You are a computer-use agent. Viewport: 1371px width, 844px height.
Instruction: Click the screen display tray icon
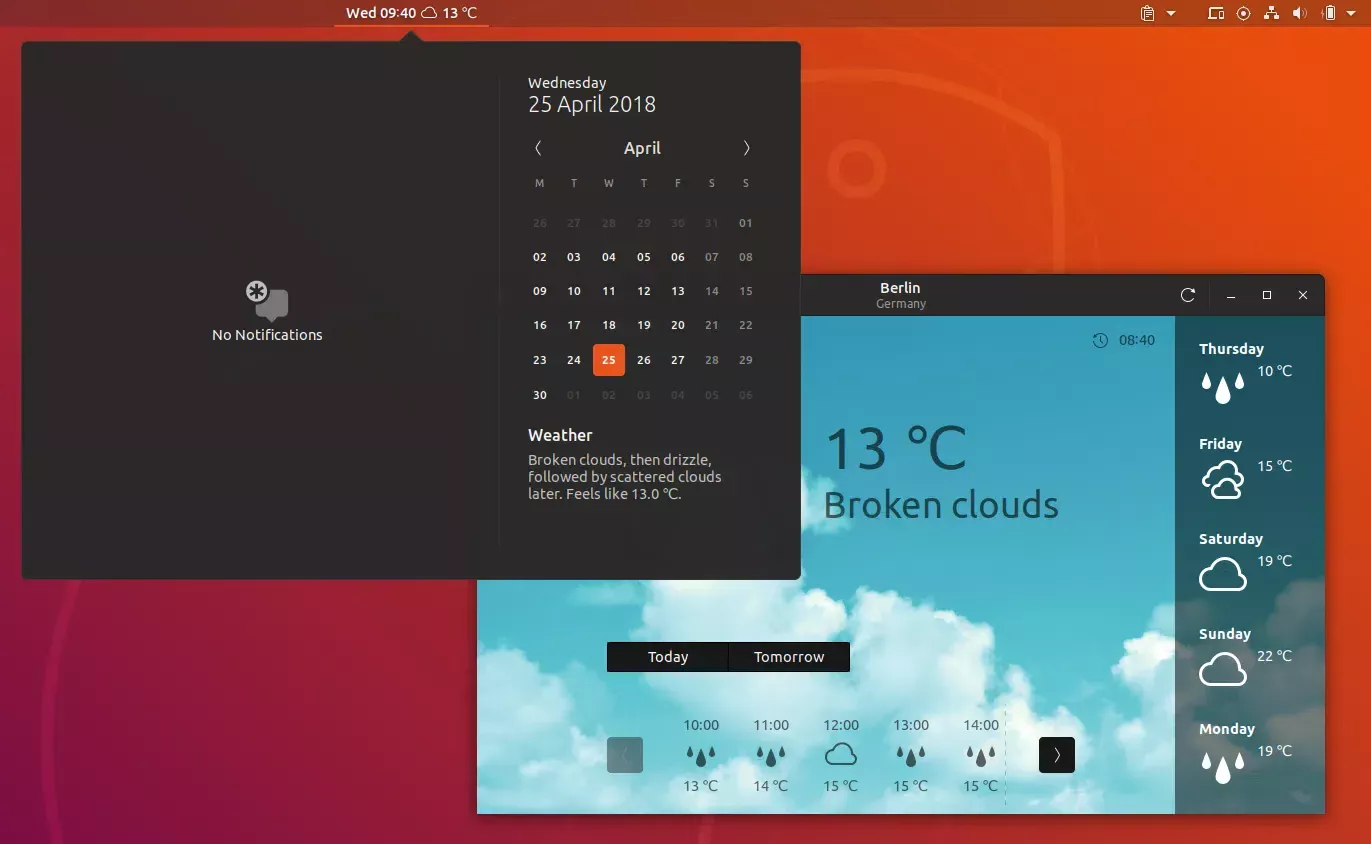coord(1216,13)
